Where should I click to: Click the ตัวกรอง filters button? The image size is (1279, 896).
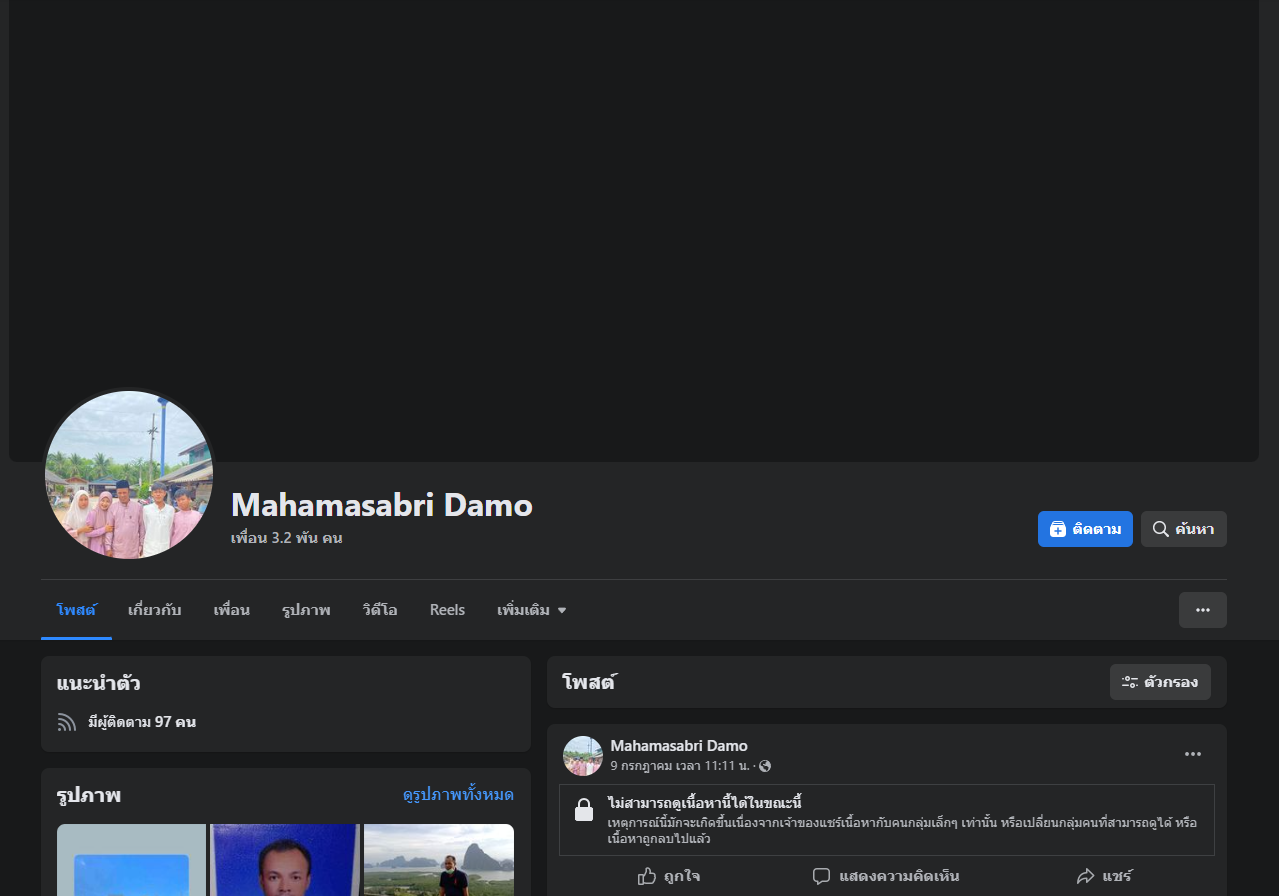1160,682
